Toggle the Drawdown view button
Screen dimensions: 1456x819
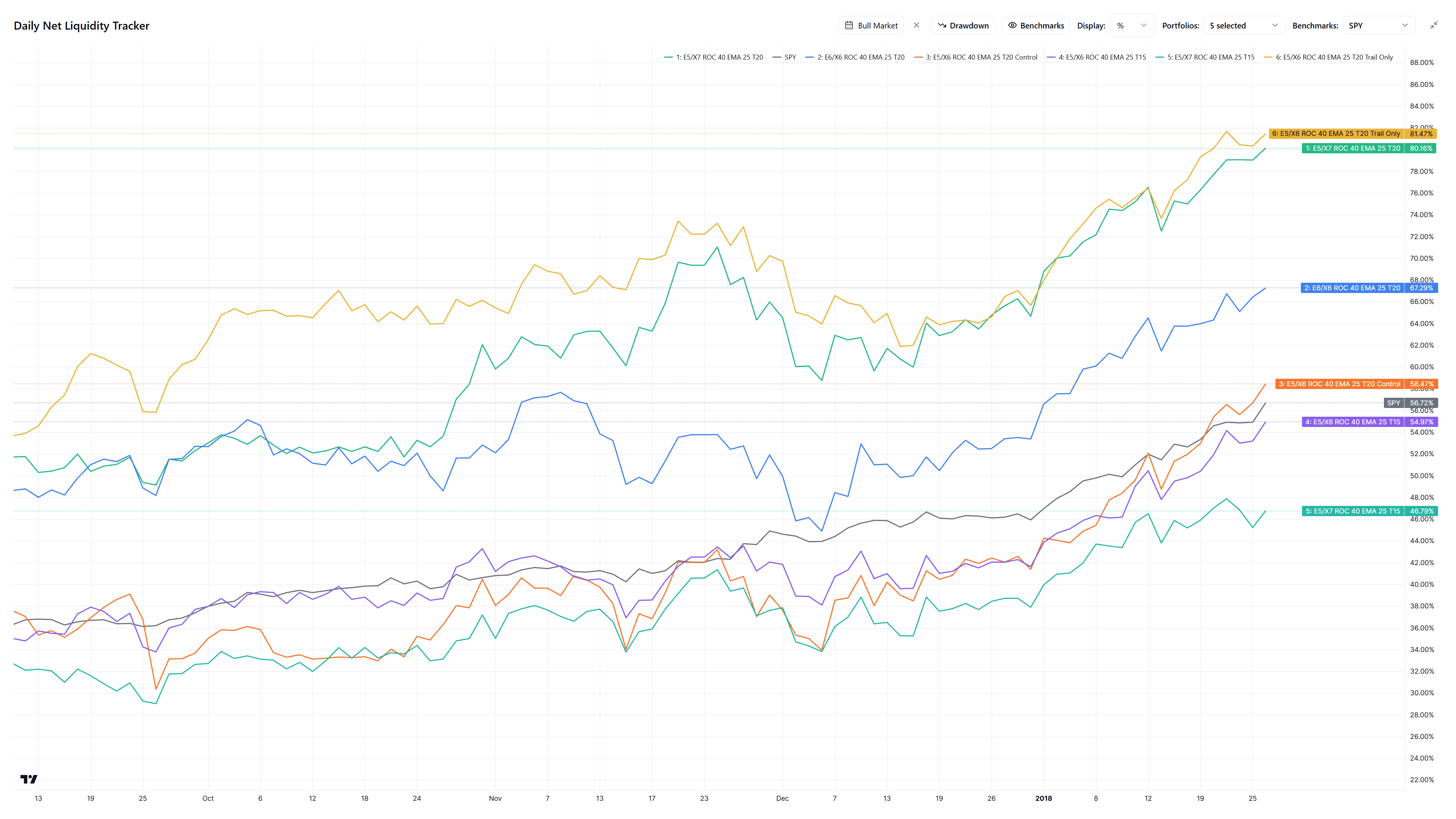(x=963, y=25)
